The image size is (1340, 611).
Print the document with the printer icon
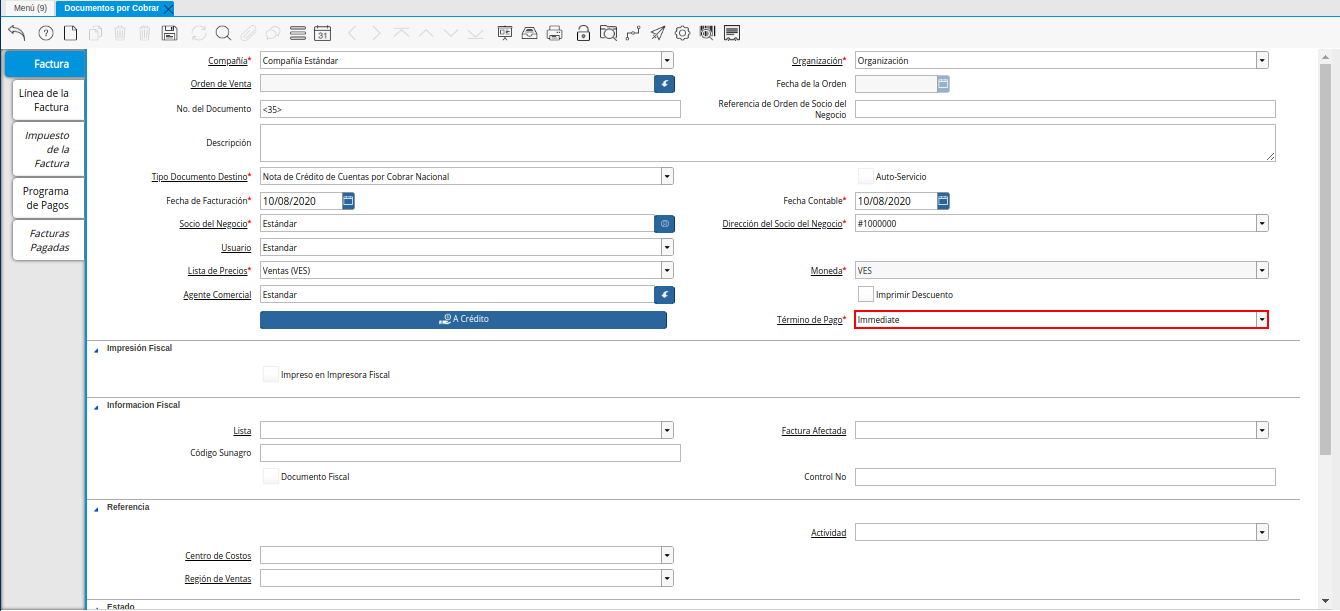click(555, 33)
